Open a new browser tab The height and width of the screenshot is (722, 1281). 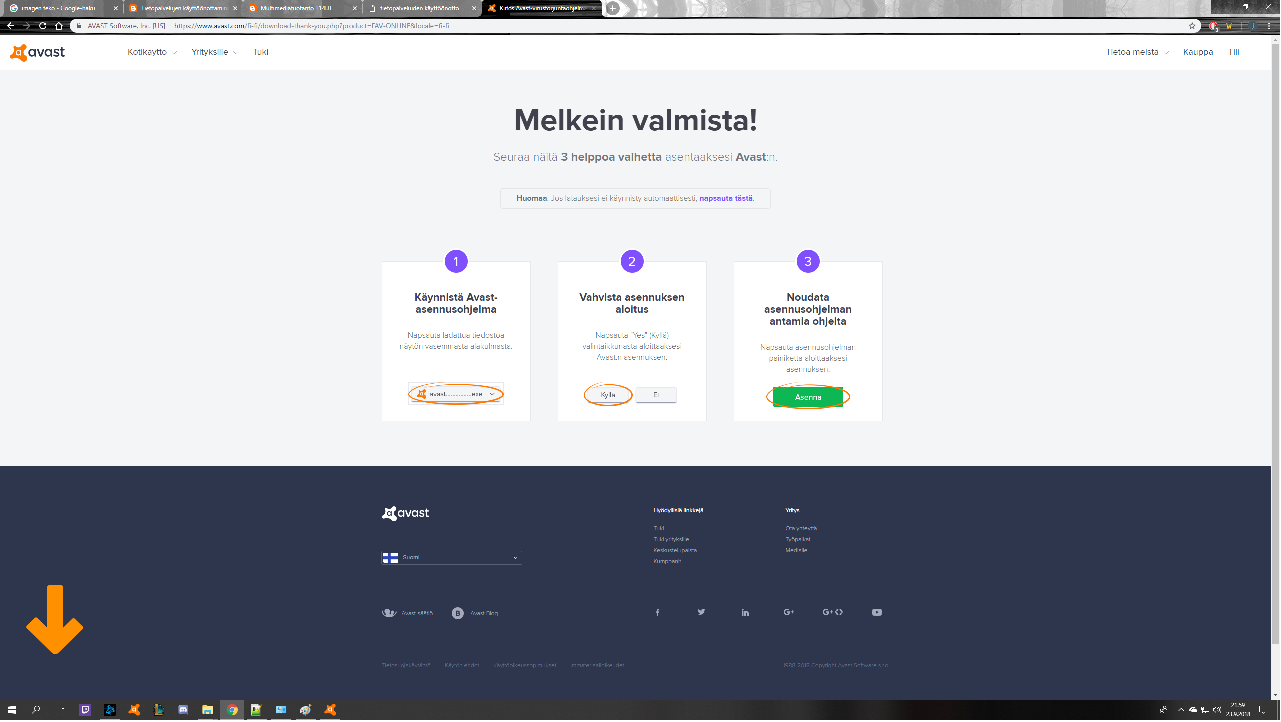pos(613,8)
